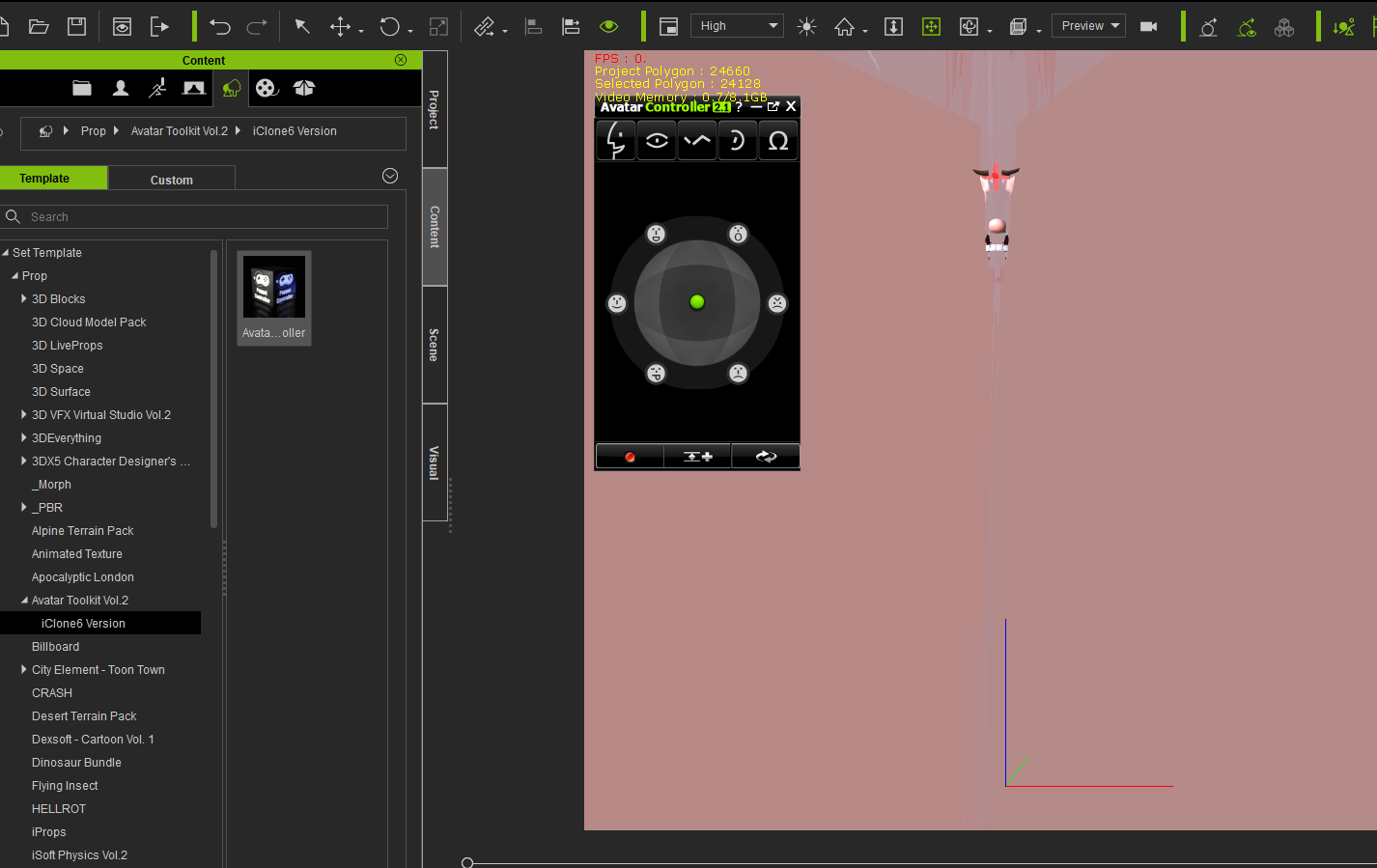The image size is (1377, 868).
Task: Toggle the green pan camera button
Action: (x=931, y=27)
